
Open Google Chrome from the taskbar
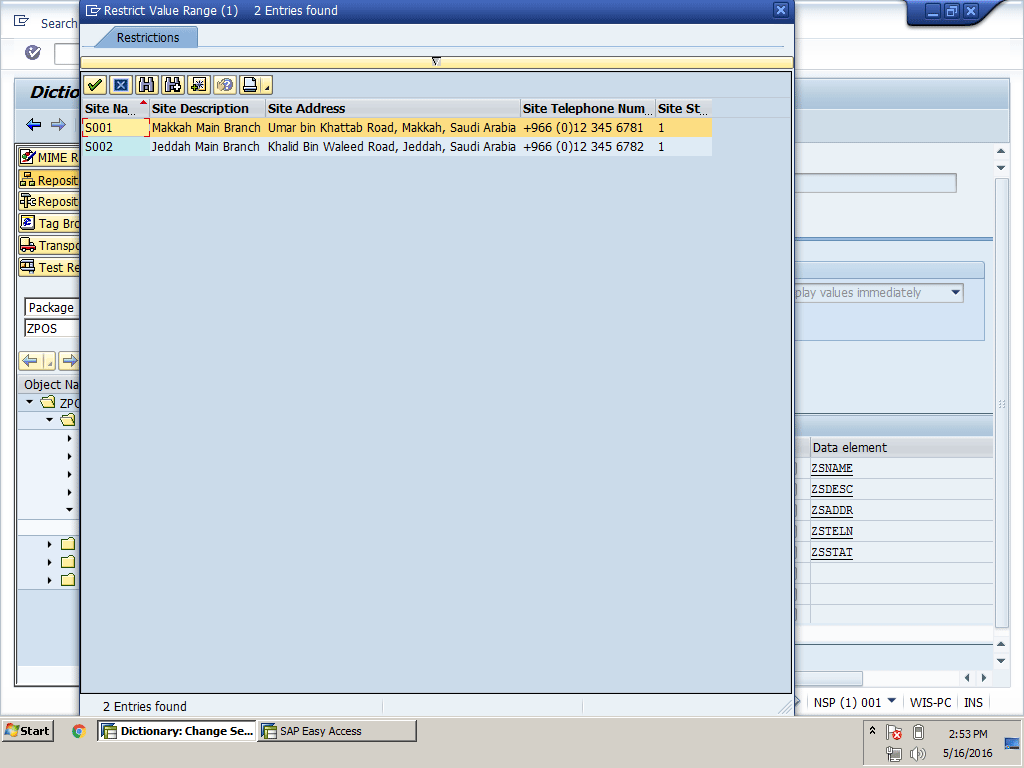[79, 731]
